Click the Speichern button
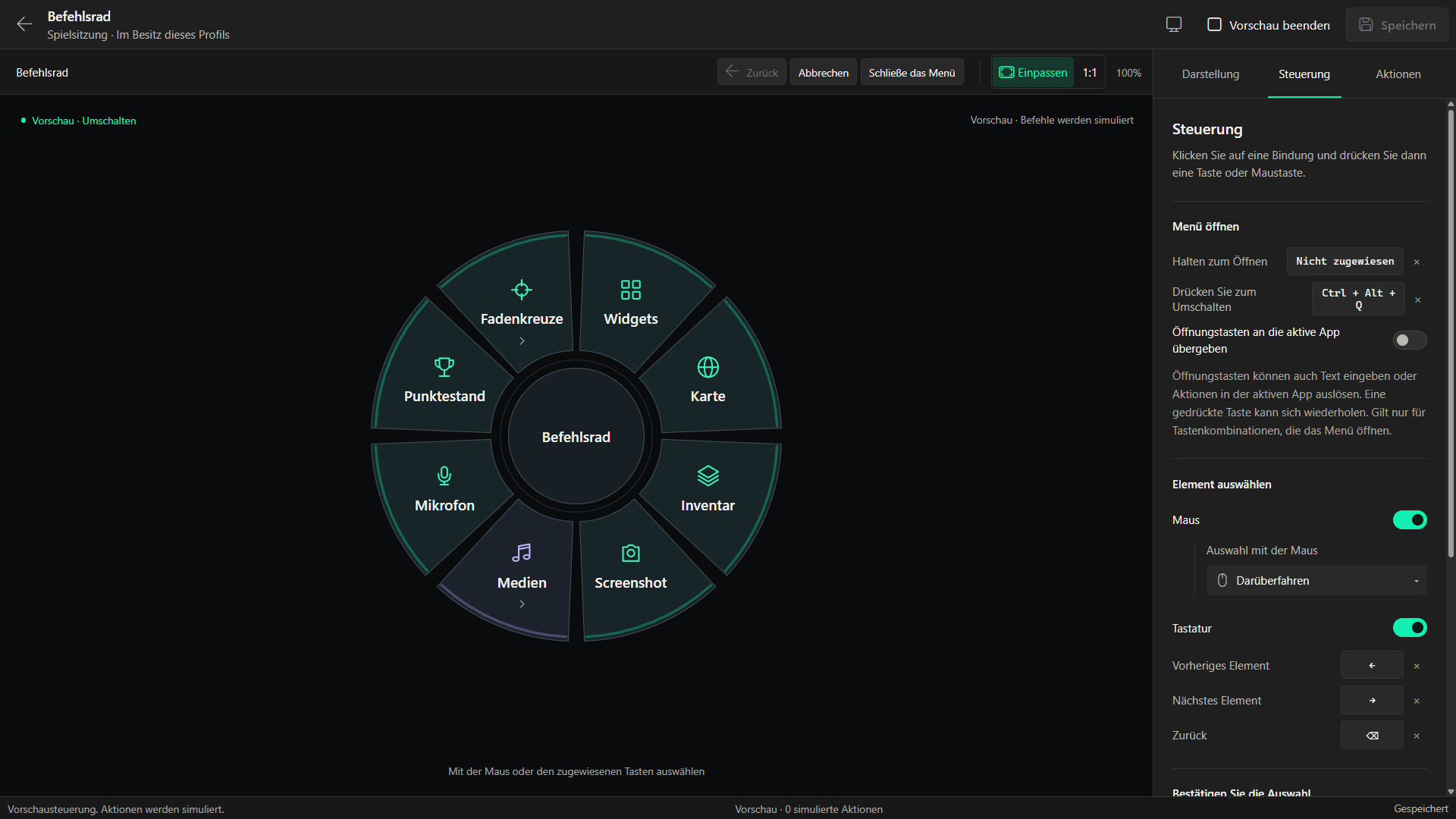 1397,25
